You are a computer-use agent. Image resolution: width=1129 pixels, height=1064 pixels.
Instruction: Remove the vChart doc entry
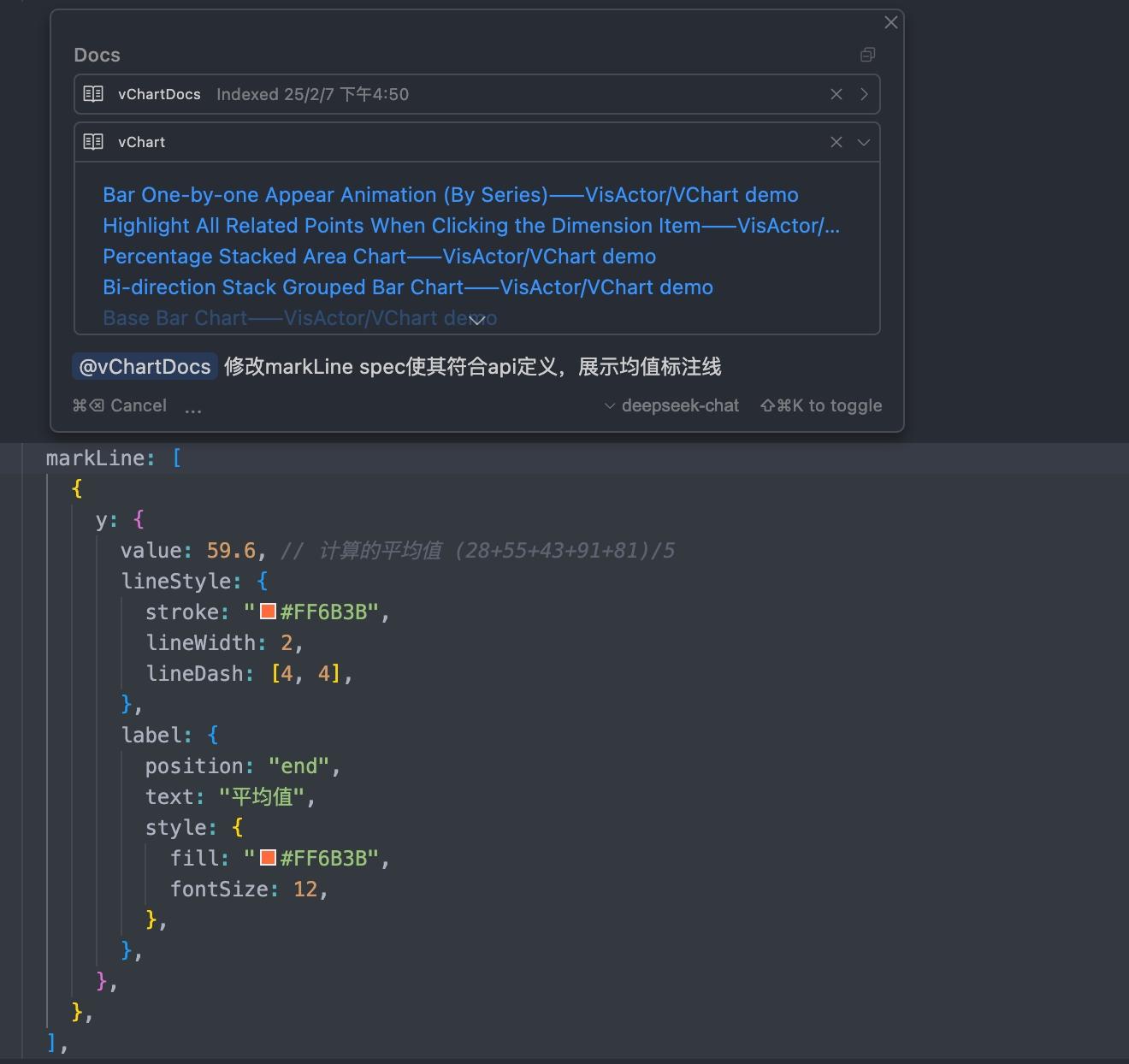coord(836,142)
